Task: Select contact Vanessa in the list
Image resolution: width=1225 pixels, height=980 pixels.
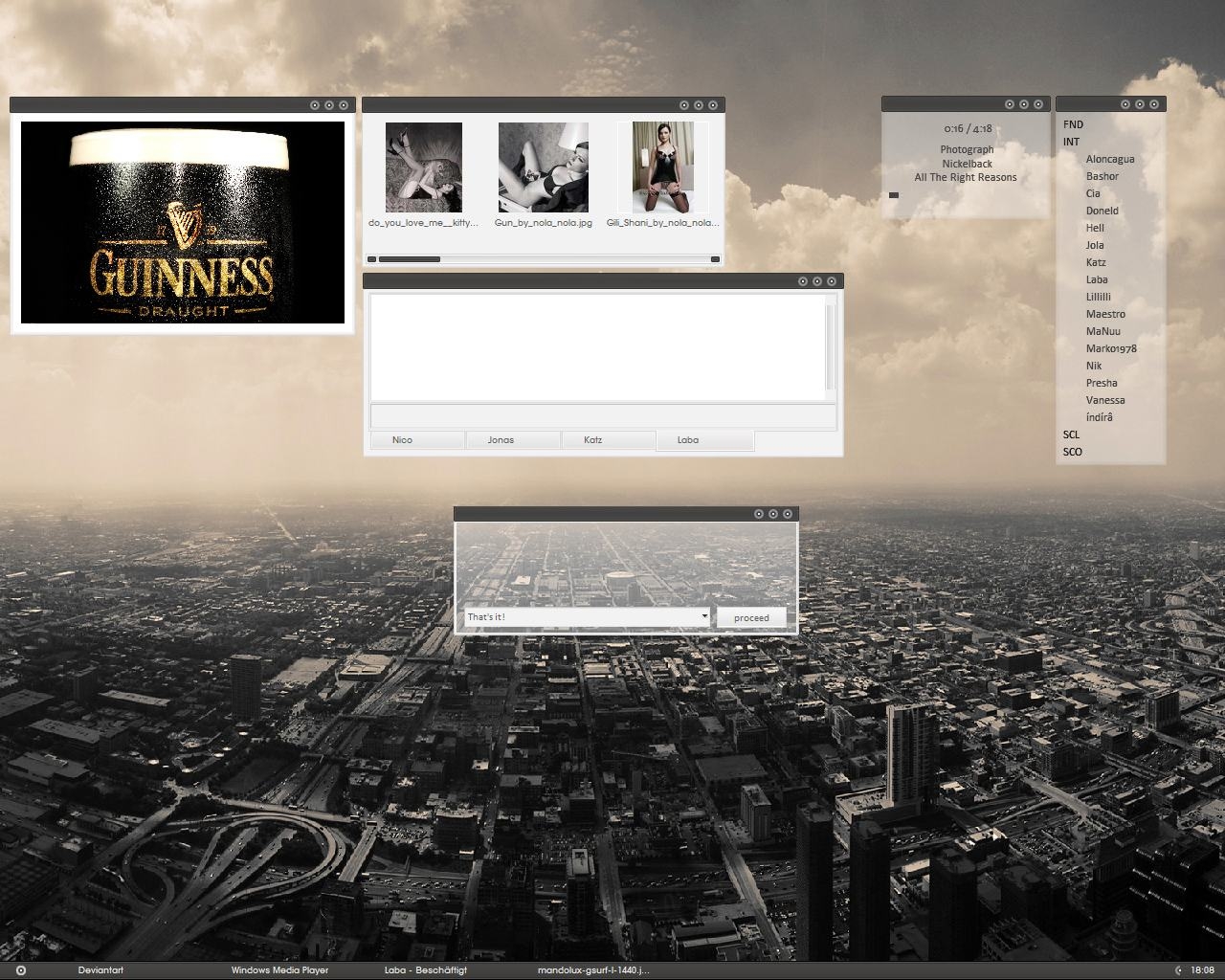Action: click(x=1105, y=400)
